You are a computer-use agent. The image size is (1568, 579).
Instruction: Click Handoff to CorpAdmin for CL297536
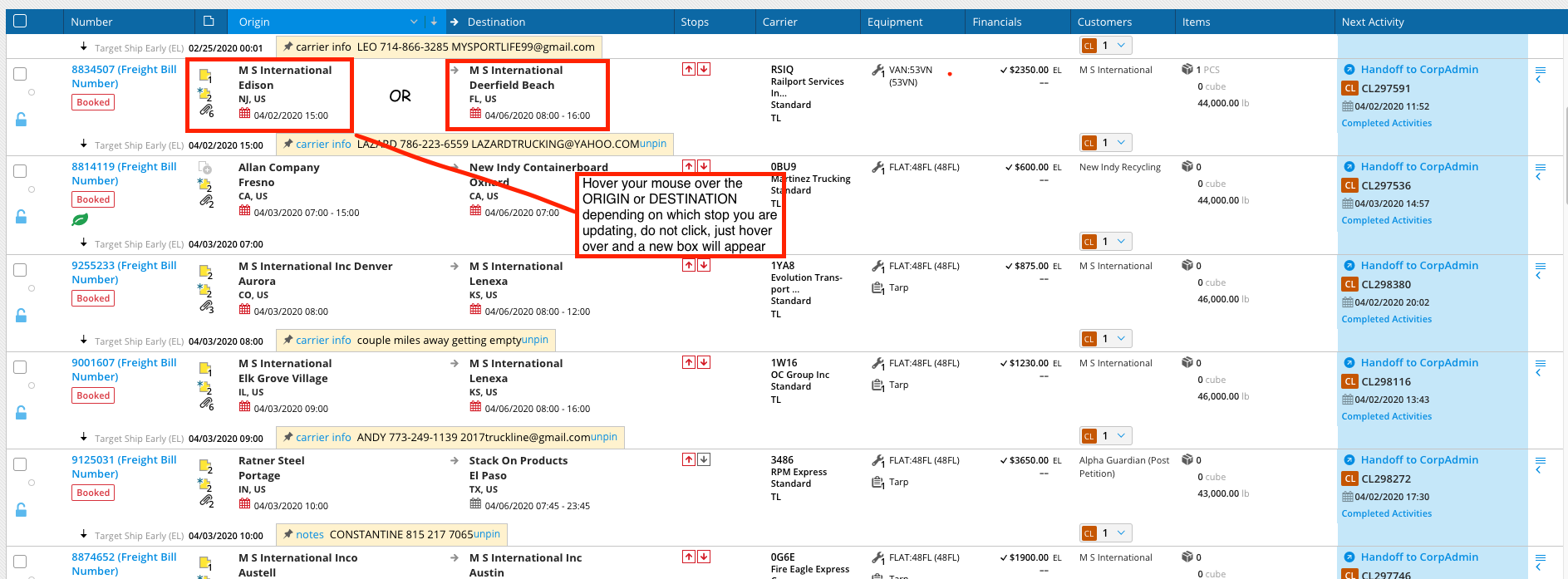pyautogui.click(x=1419, y=167)
